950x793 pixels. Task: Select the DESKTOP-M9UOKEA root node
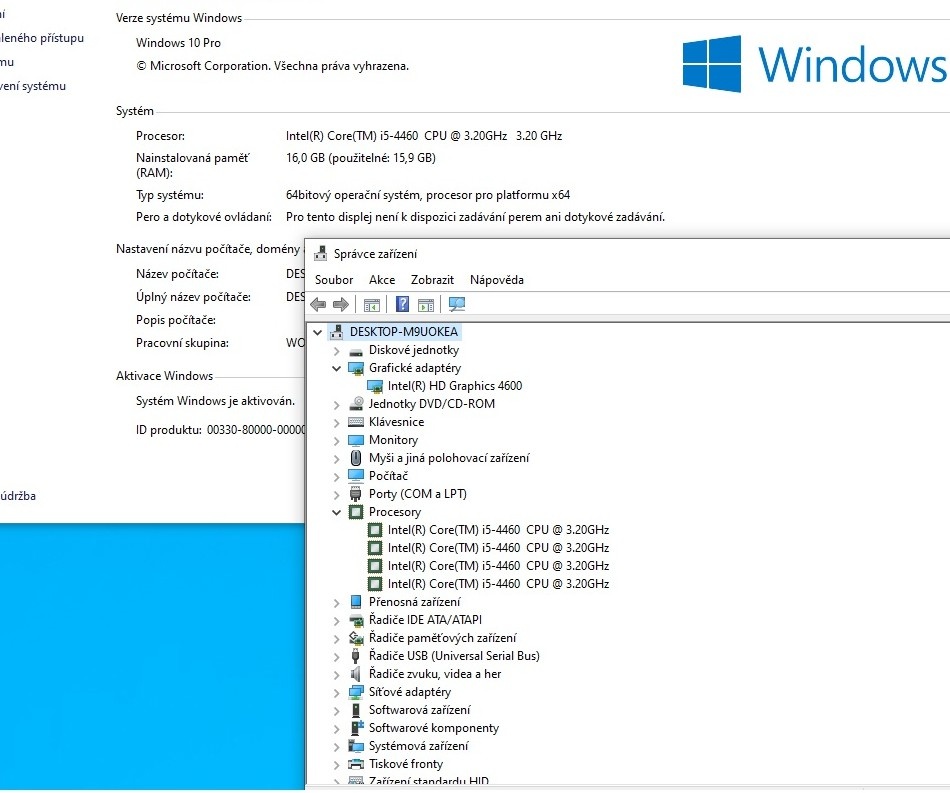[x=403, y=332]
